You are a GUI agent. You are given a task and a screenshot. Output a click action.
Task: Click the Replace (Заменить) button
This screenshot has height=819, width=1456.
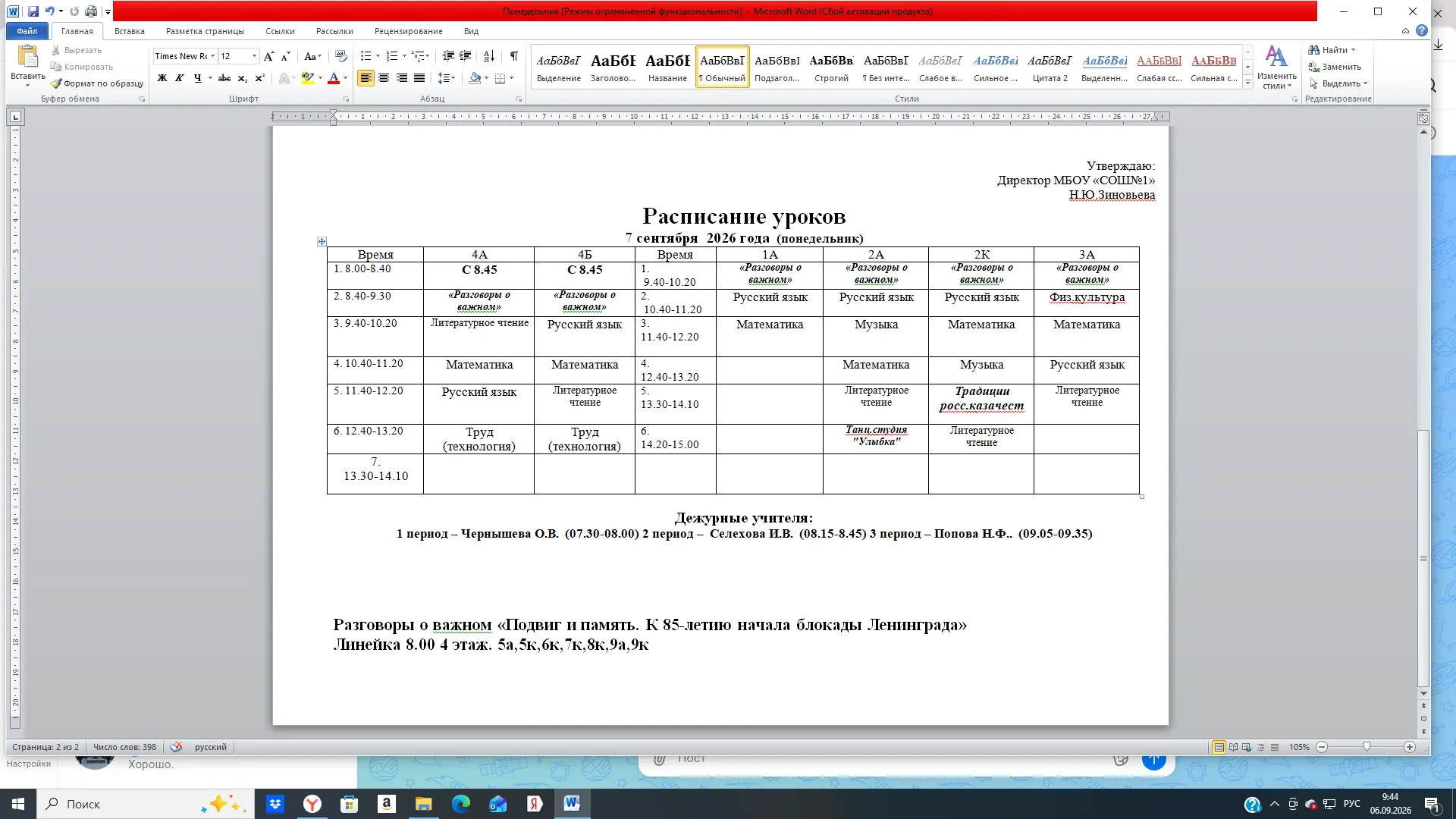tap(1335, 67)
